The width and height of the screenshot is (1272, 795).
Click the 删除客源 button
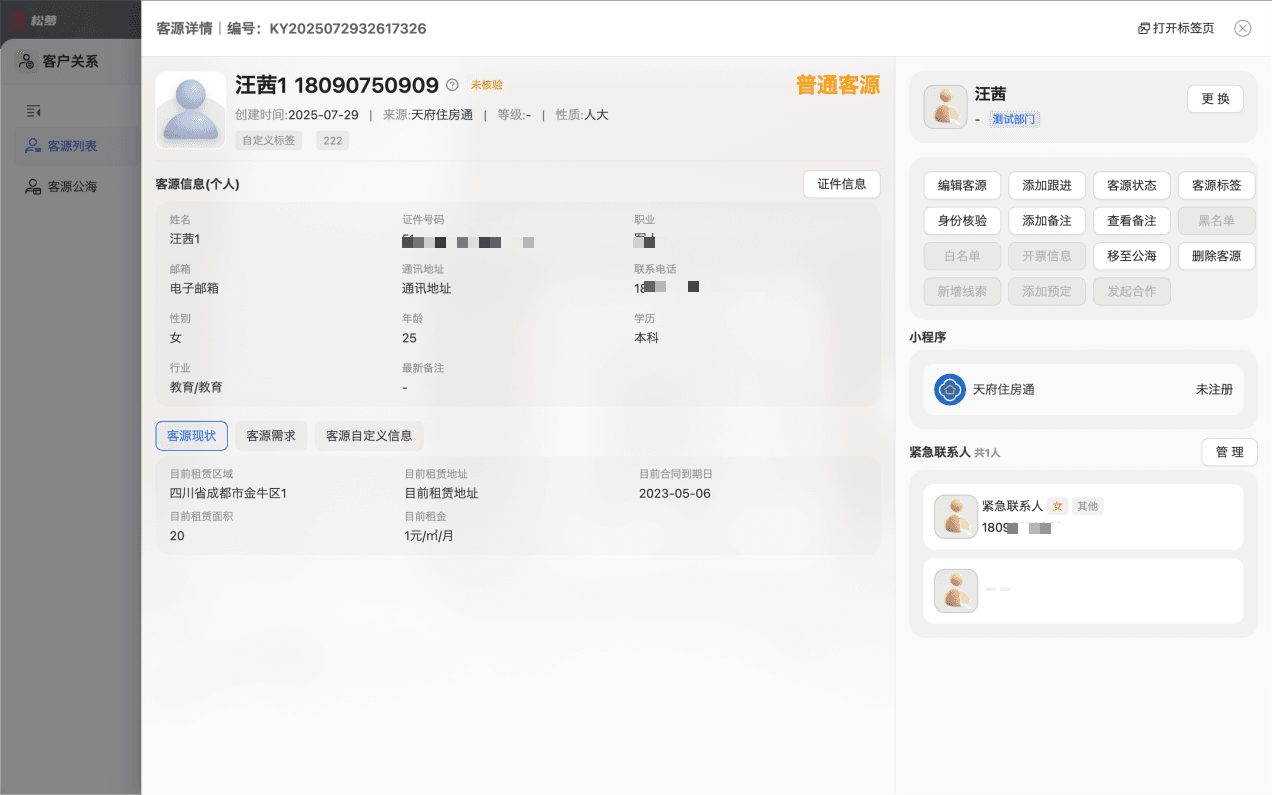click(x=1217, y=256)
